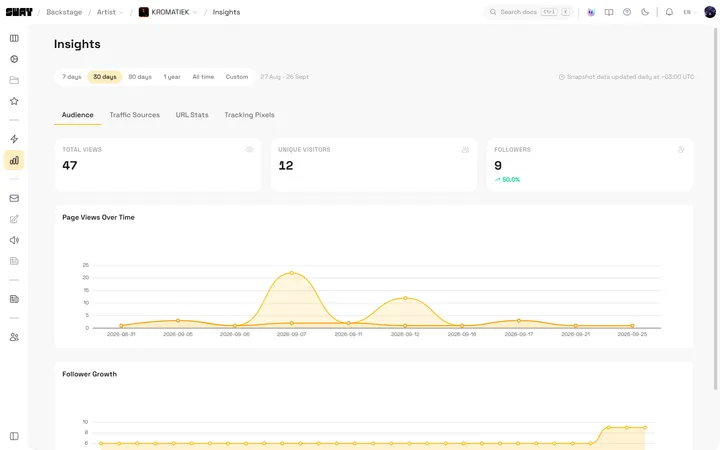Select the All time range
The width and height of the screenshot is (720, 450).
203,77
